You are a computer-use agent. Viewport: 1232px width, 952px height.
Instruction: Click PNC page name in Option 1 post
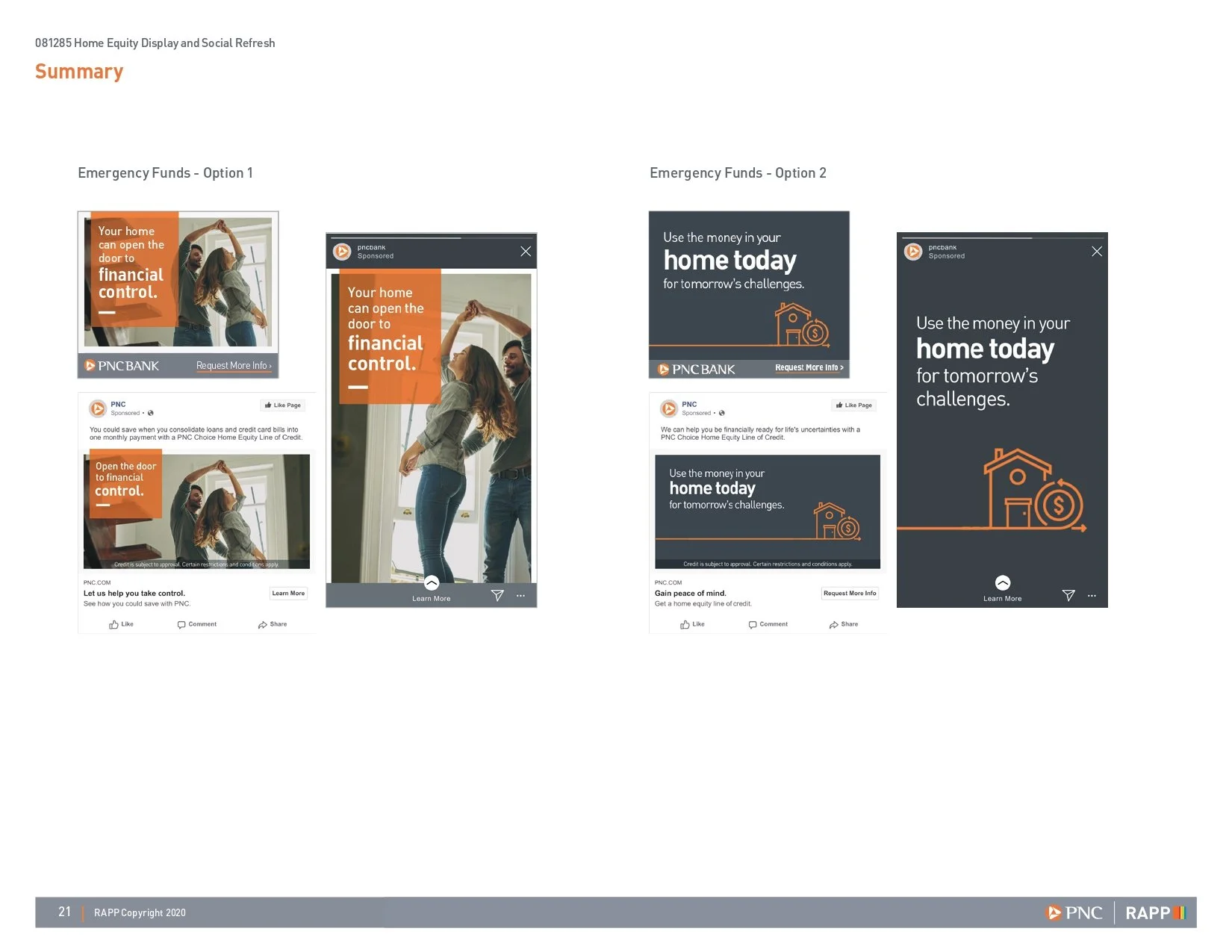tap(119, 405)
